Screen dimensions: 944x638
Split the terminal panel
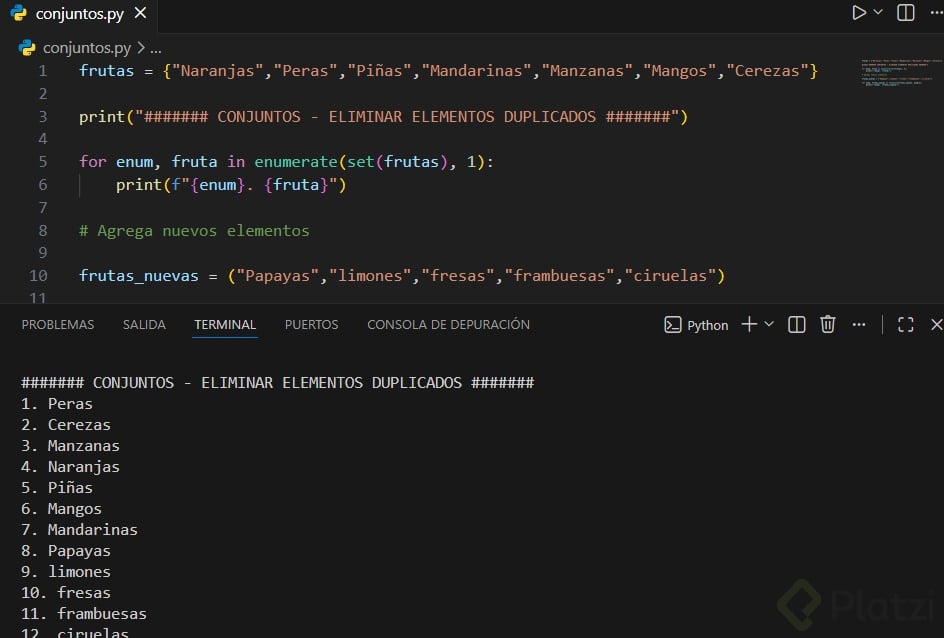(x=796, y=325)
